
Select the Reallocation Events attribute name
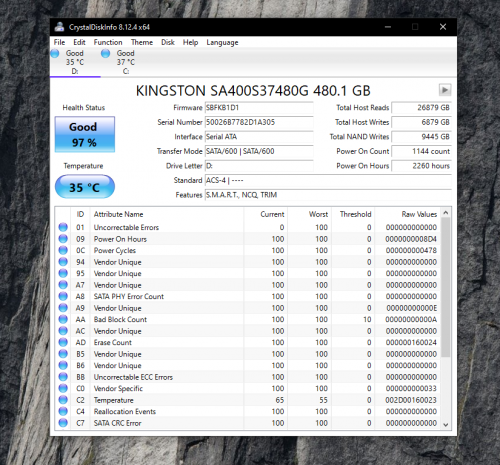click(125, 411)
